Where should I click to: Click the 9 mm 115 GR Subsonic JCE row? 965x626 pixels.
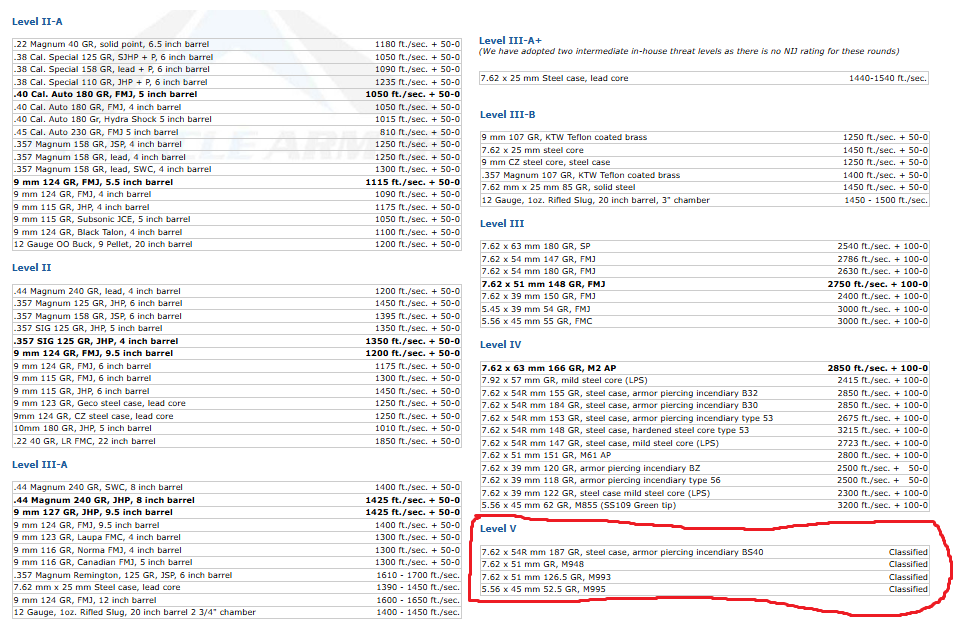click(x=237, y=219)
